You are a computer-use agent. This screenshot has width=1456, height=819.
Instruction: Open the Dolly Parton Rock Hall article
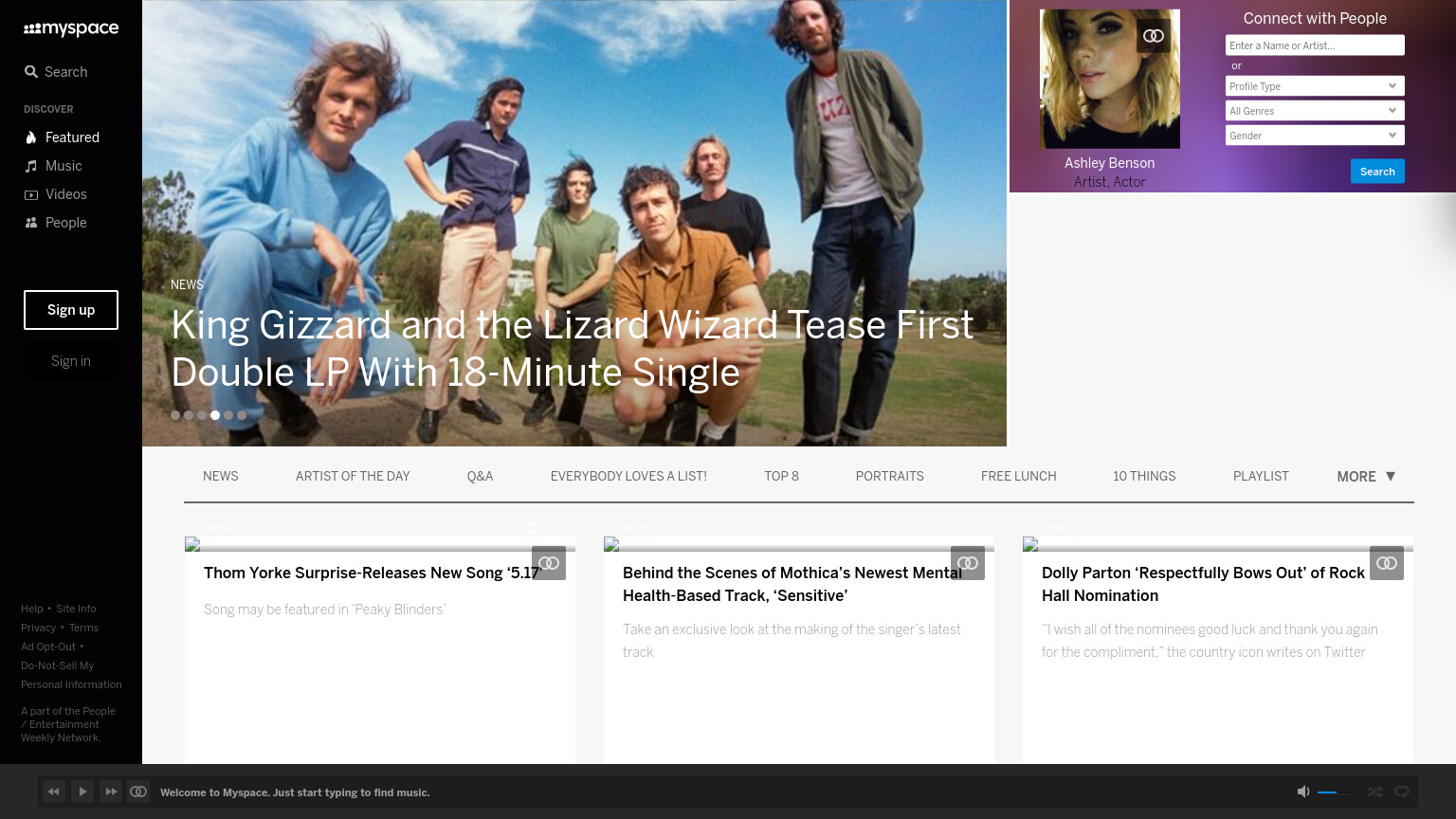(1203, 584)
